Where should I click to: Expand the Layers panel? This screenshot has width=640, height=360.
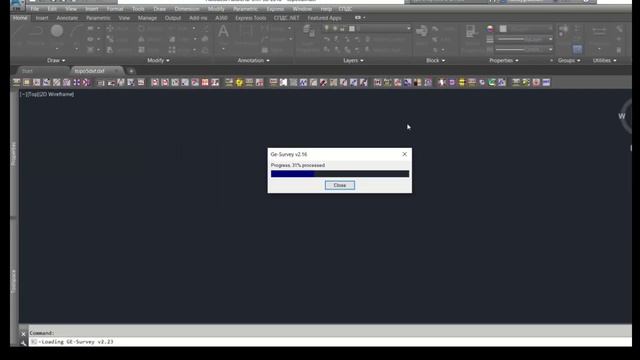[353, 60]
